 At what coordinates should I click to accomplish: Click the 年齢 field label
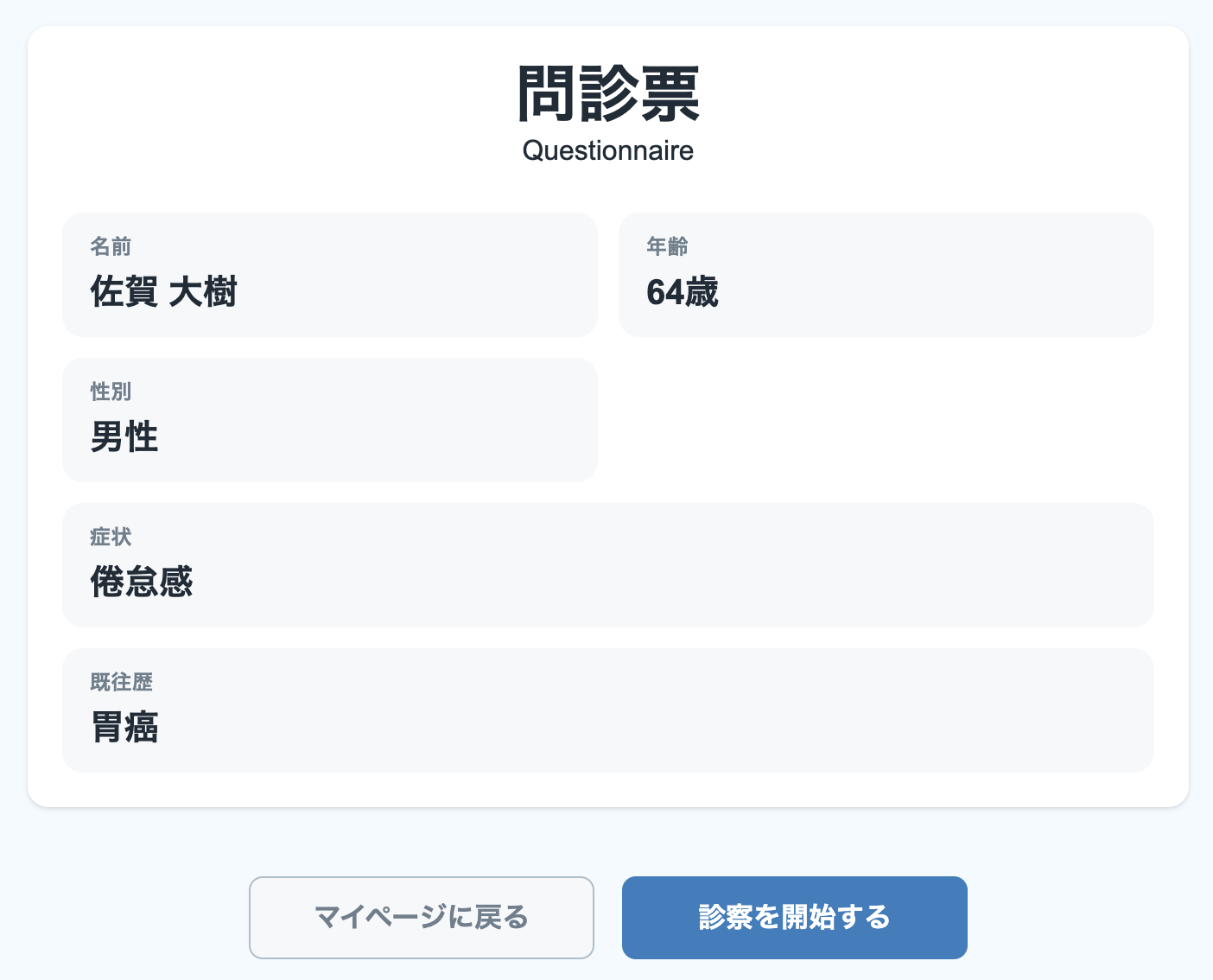[667, 247]
